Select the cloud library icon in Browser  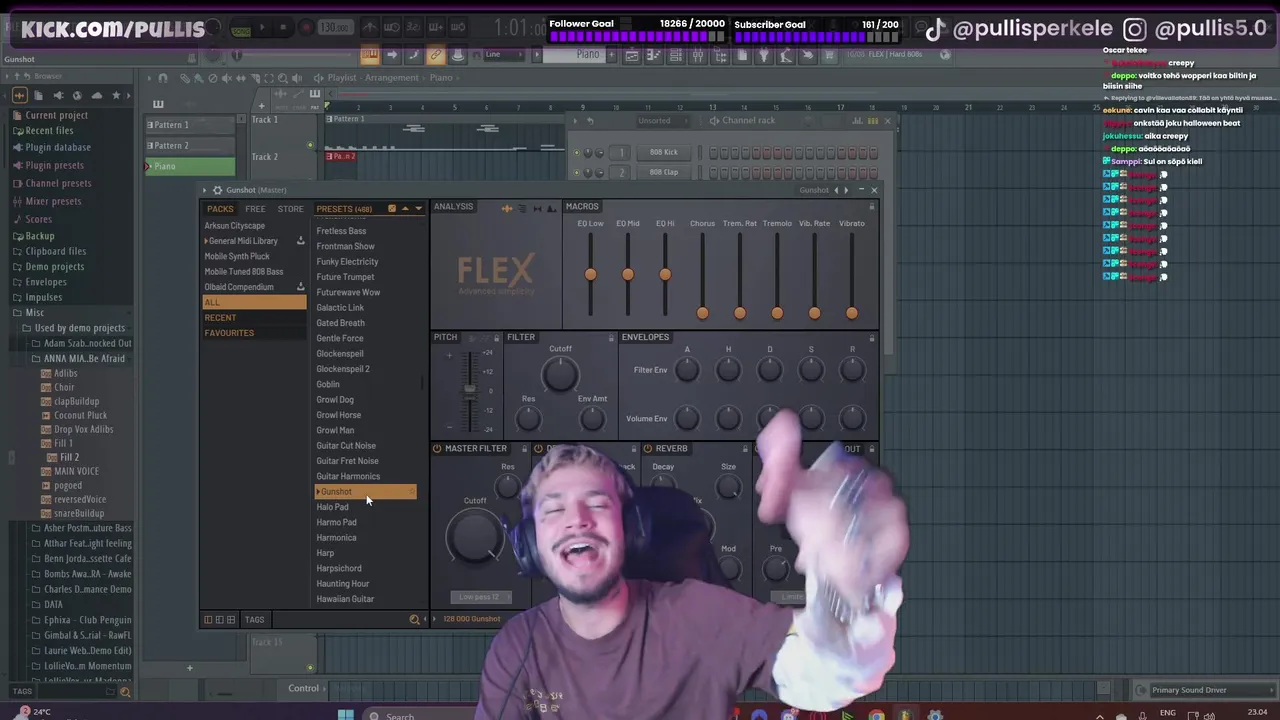click(96, 95)
